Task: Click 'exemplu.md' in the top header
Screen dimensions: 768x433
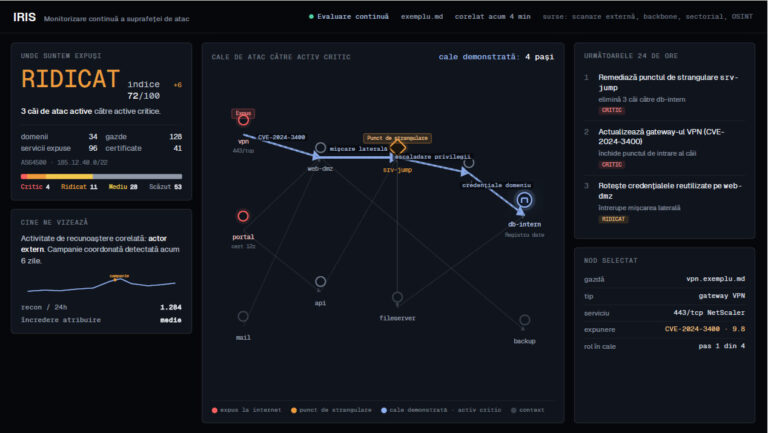Action: click(422, 17)
